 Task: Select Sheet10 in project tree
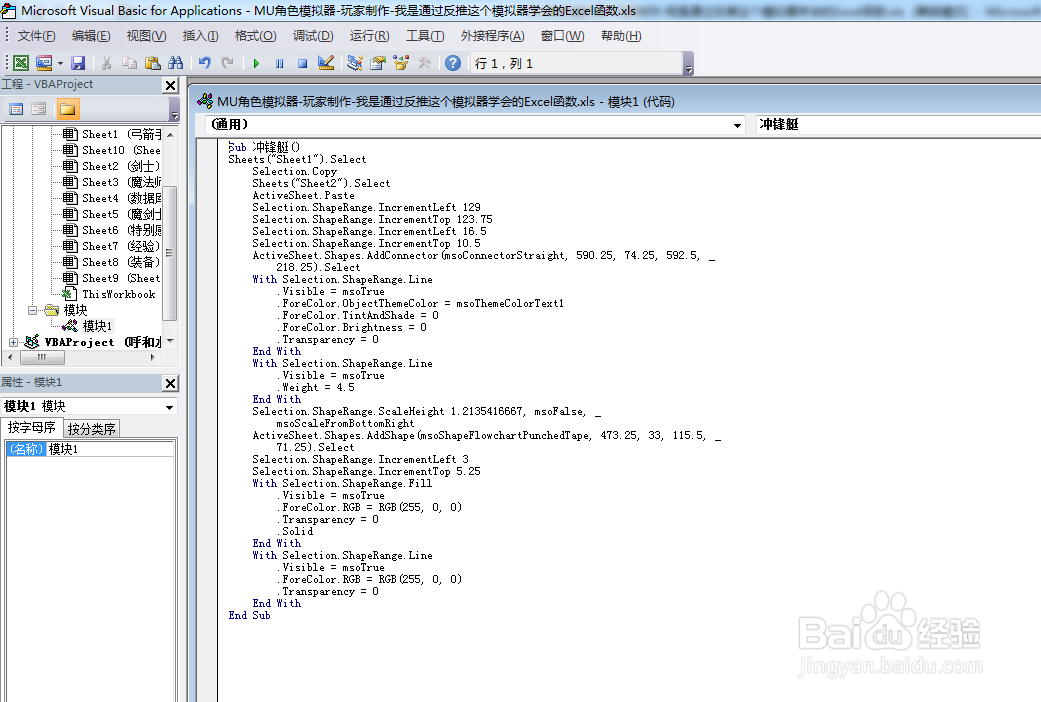(112, 150)
